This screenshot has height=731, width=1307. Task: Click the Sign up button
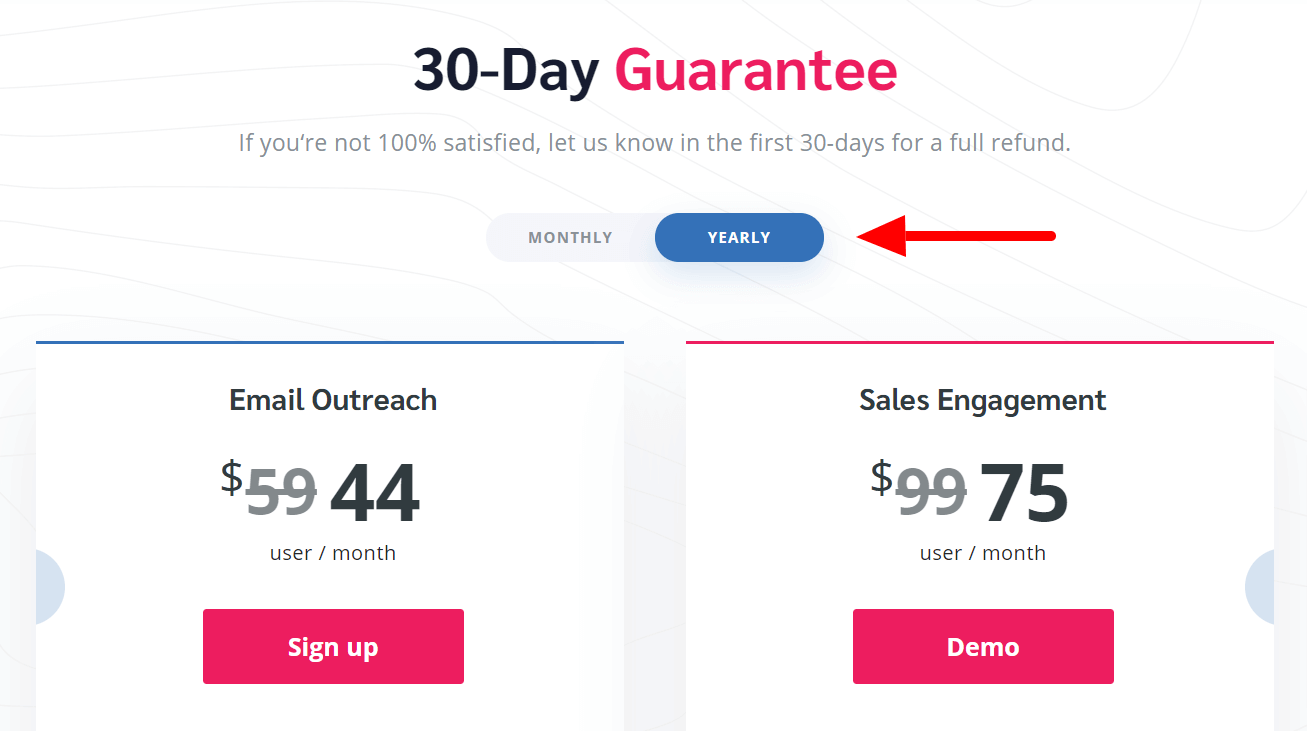point(333,647)
